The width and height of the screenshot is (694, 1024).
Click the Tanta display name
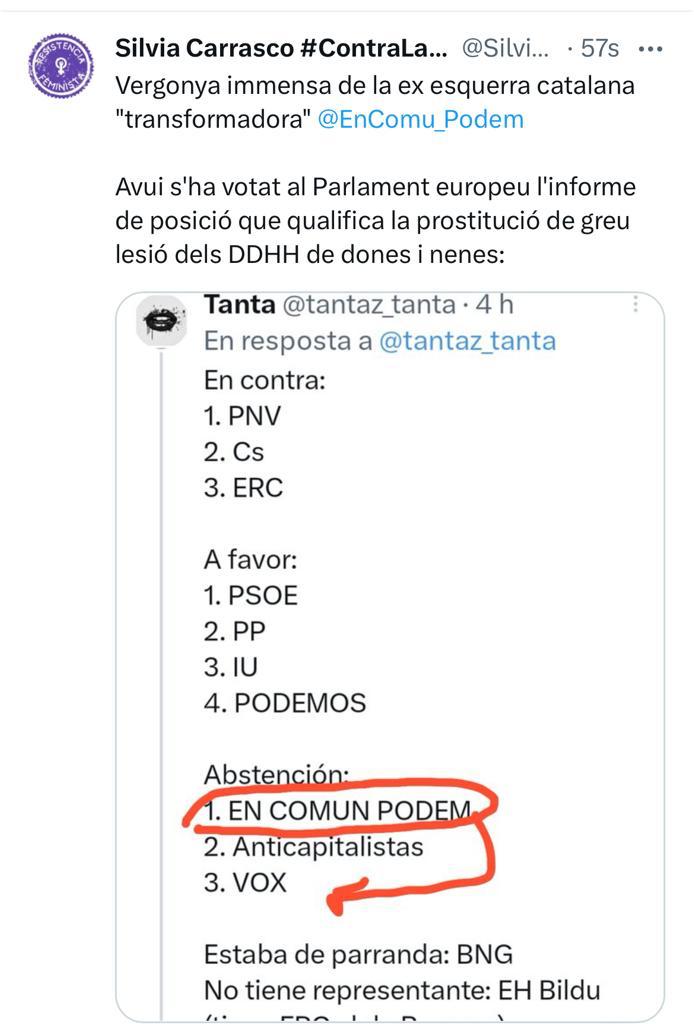[238, 304]
